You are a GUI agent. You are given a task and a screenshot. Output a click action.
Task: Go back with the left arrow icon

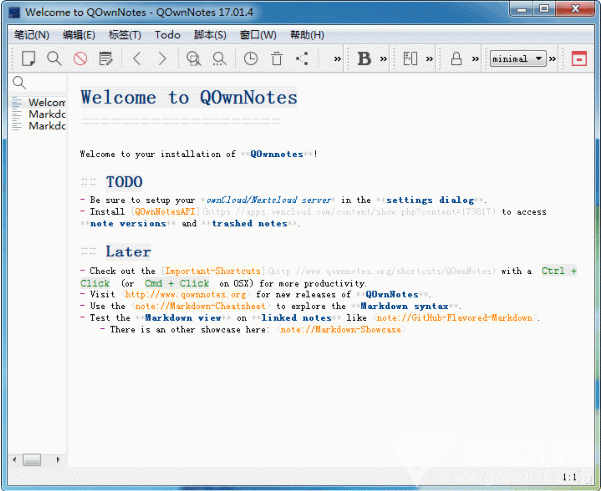tap(138, 59)
